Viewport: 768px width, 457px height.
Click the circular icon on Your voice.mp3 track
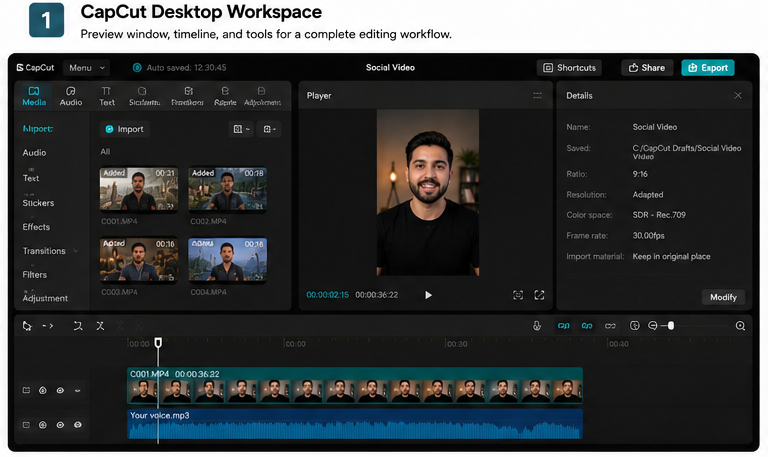(43, 425)
